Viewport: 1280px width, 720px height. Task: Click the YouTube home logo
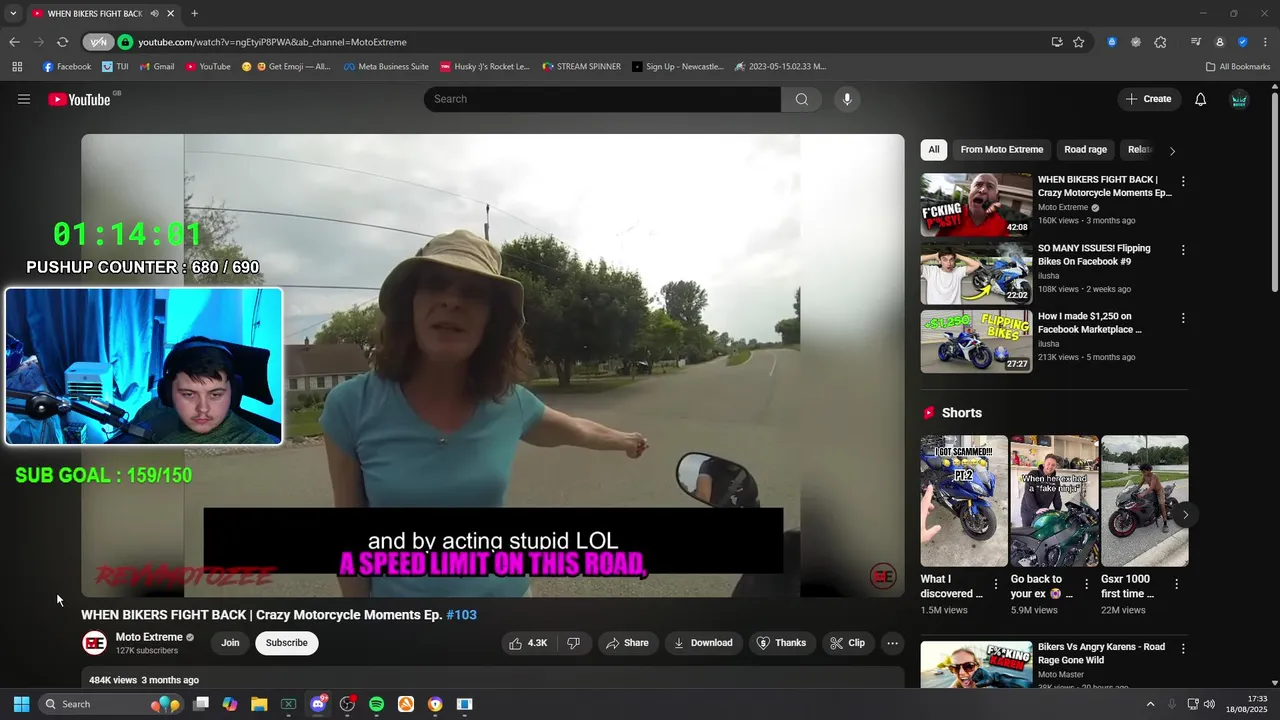pos(79,99)
